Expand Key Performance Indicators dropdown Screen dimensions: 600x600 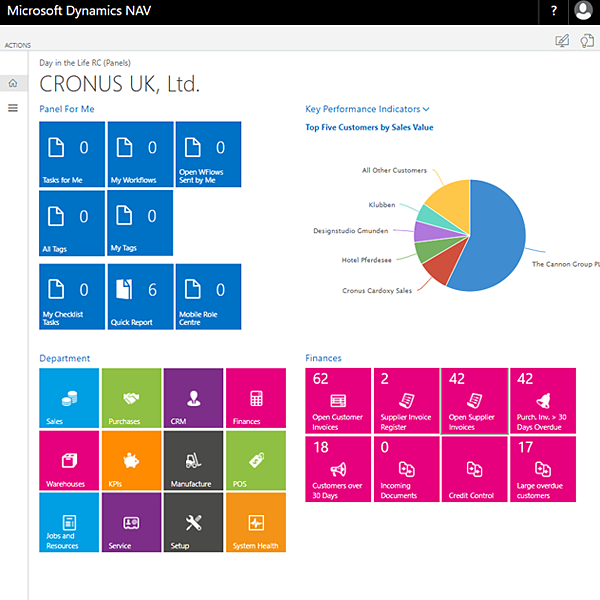pos(367,109)
